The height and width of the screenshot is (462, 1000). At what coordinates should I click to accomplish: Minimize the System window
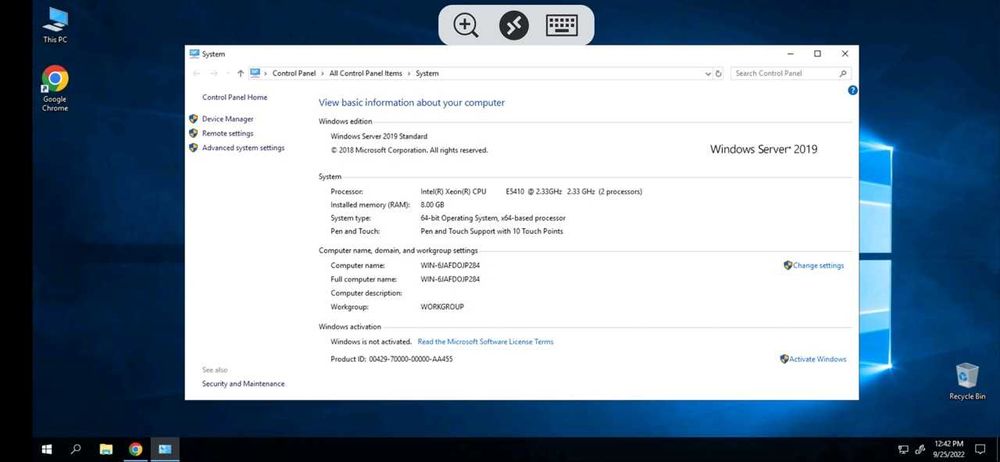point(790,54)
